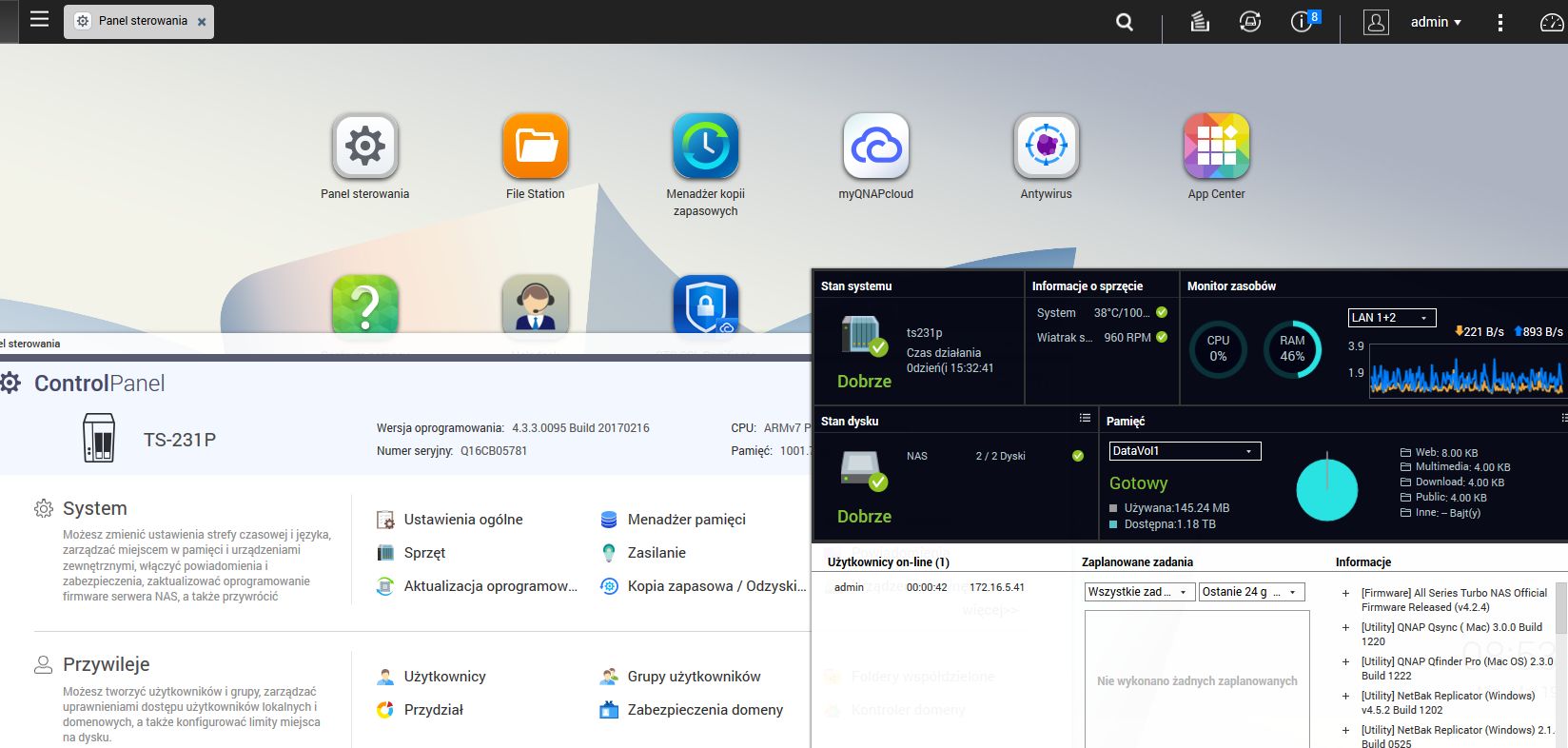
Task: Click the 960 RPM fan speed value
Action: [x=1127, y=338]
